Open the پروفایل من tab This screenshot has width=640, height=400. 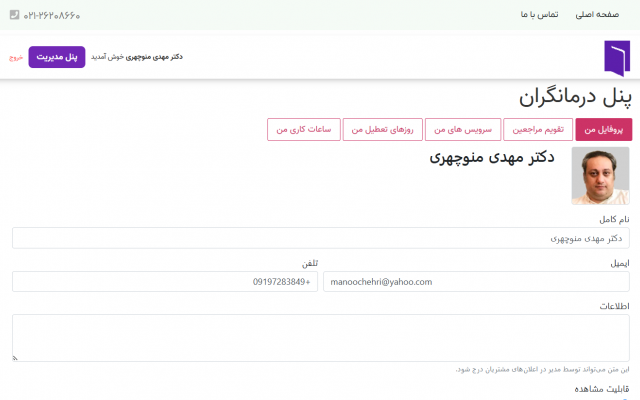(x=604, y=130)
